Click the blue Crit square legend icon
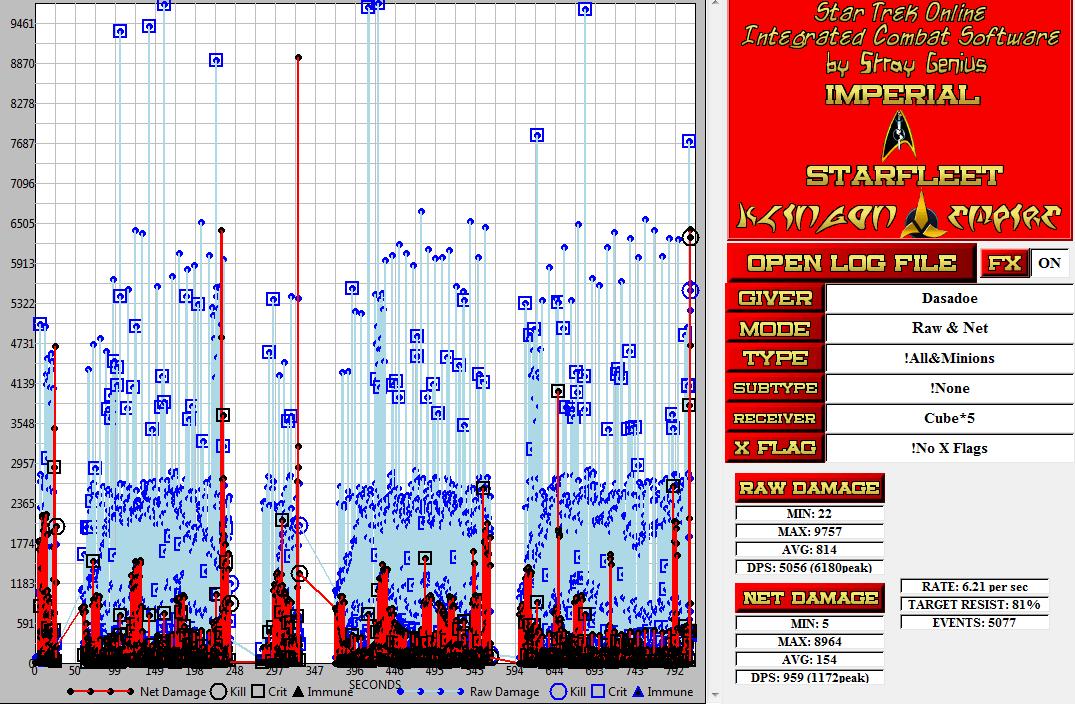1075x704 pixels. 599,692
